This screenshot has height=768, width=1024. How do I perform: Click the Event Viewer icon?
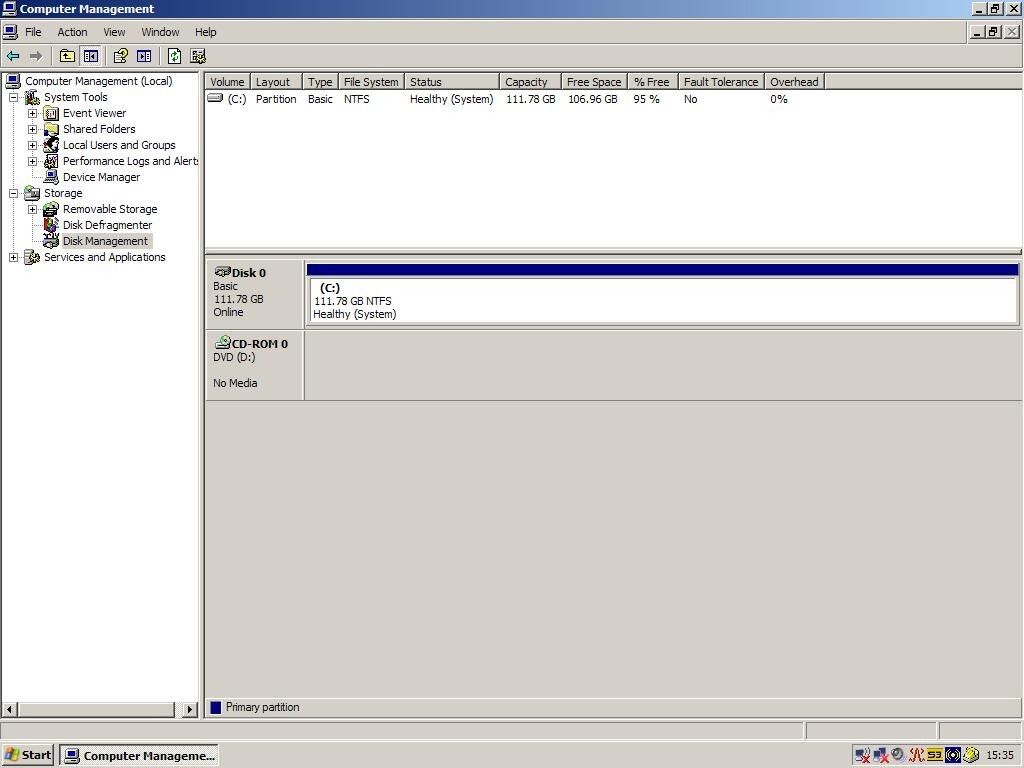point(51,113)
